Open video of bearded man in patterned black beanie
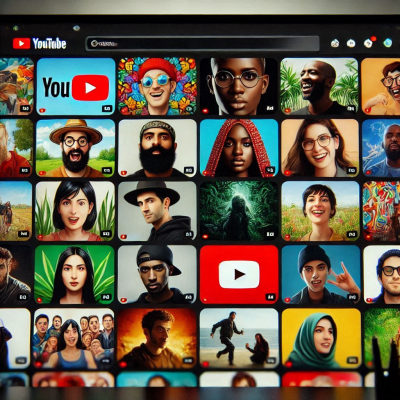Screen dimensions: 400x400 [x=157, y=148]
